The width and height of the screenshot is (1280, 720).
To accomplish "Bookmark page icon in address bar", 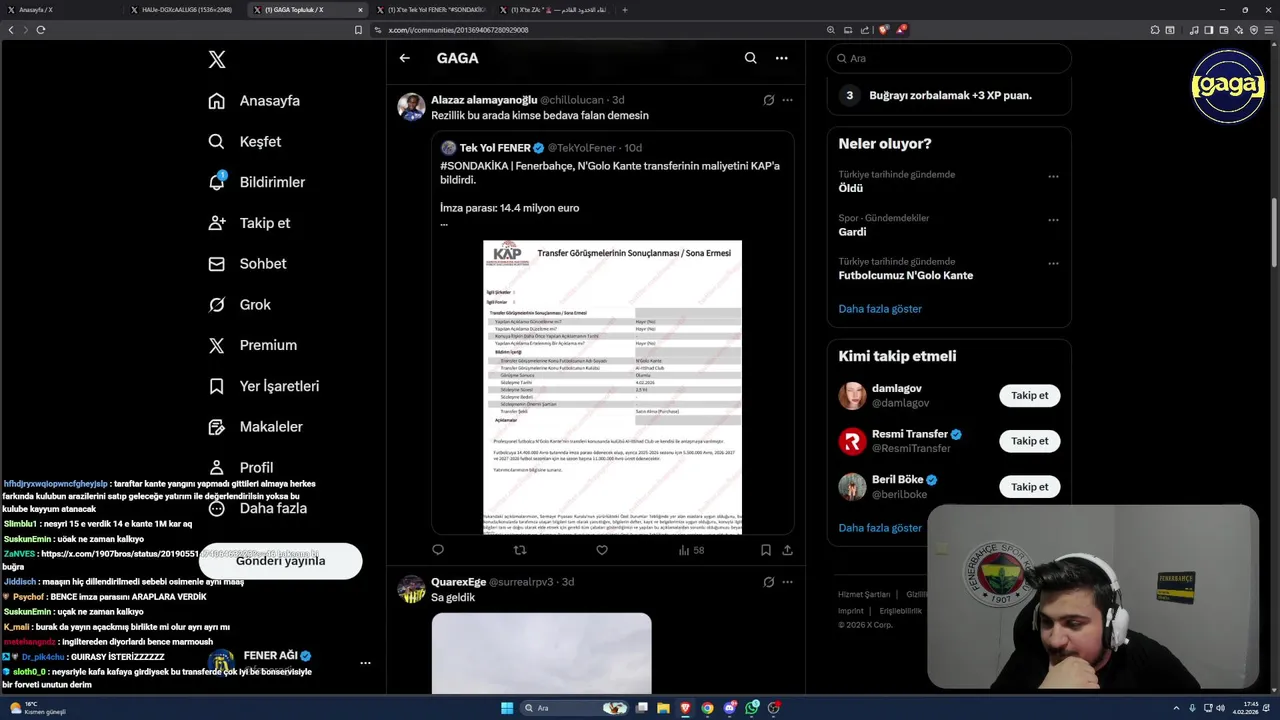I will coord(358,30).
